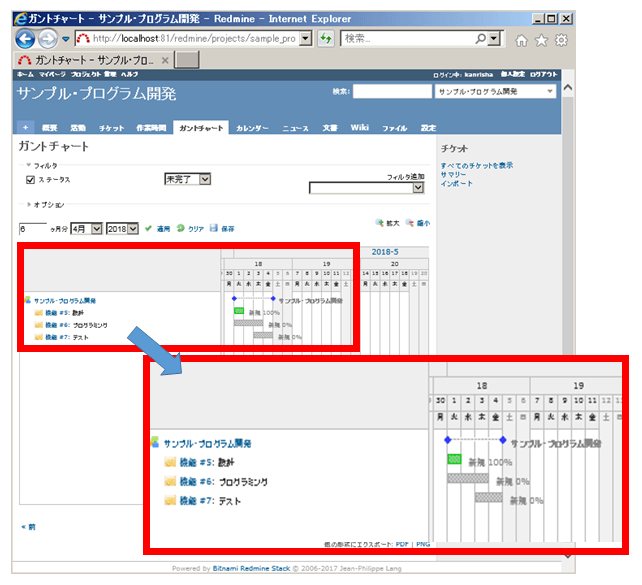Click the kanrisha user link

pyautogui.click(x=479, y=75)
